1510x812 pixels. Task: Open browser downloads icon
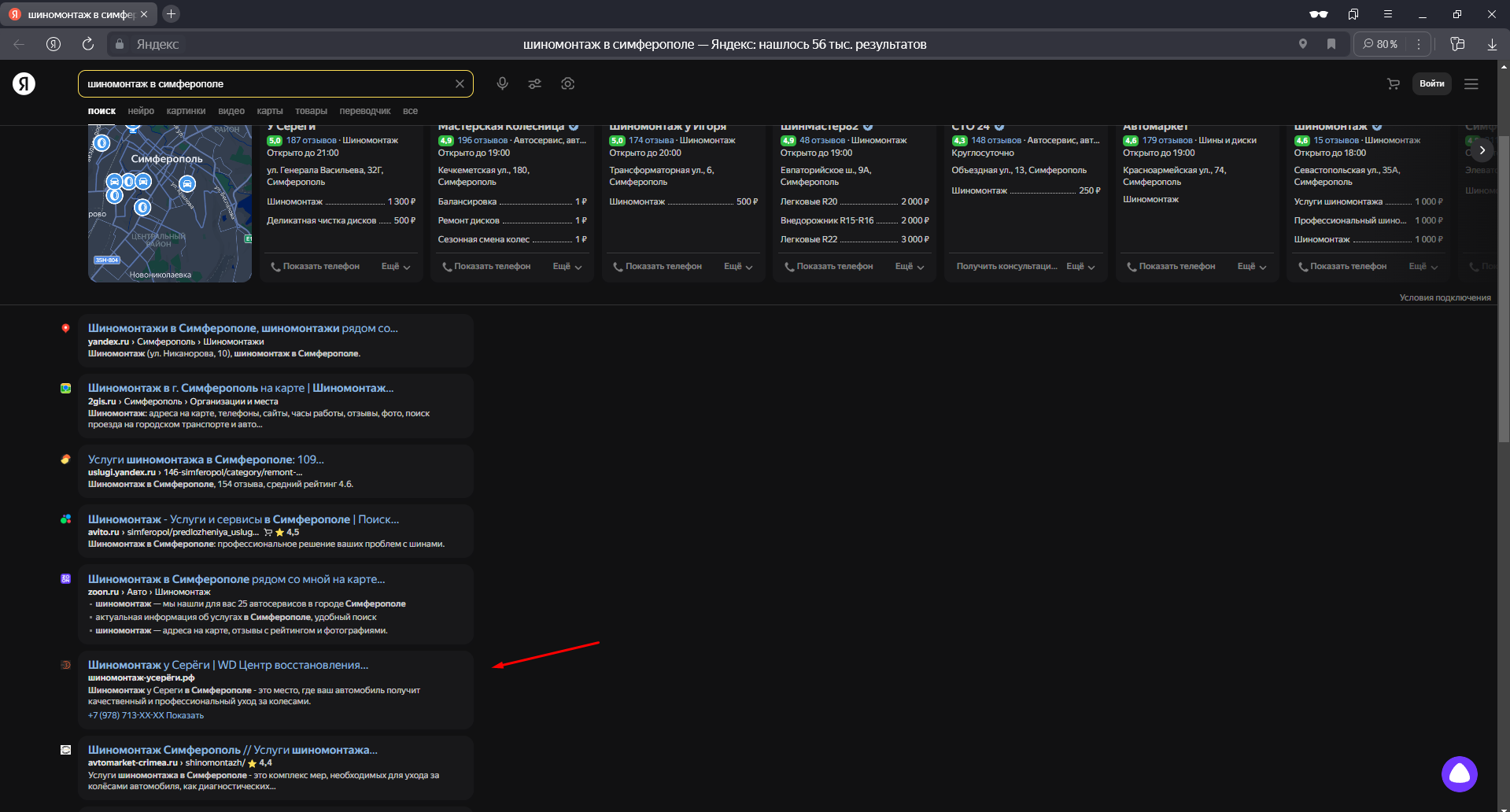(x=1492, y=44)
